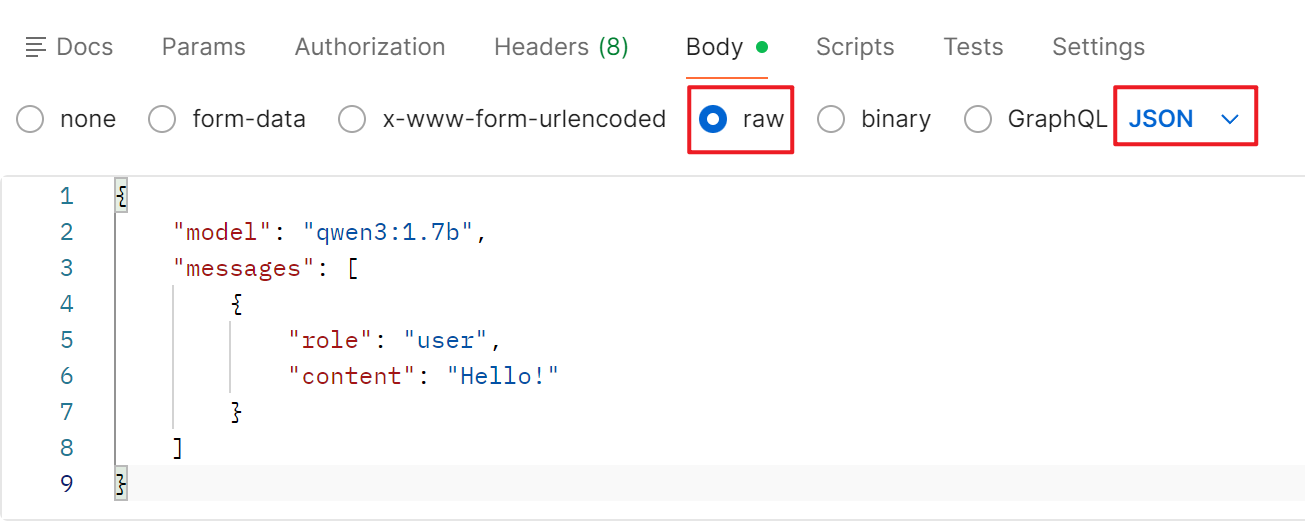The height and width of the screenshot is (527, 1305).
Task: Click the JSON dropdown chevron arrow
Action: (x=1230, y=120)
